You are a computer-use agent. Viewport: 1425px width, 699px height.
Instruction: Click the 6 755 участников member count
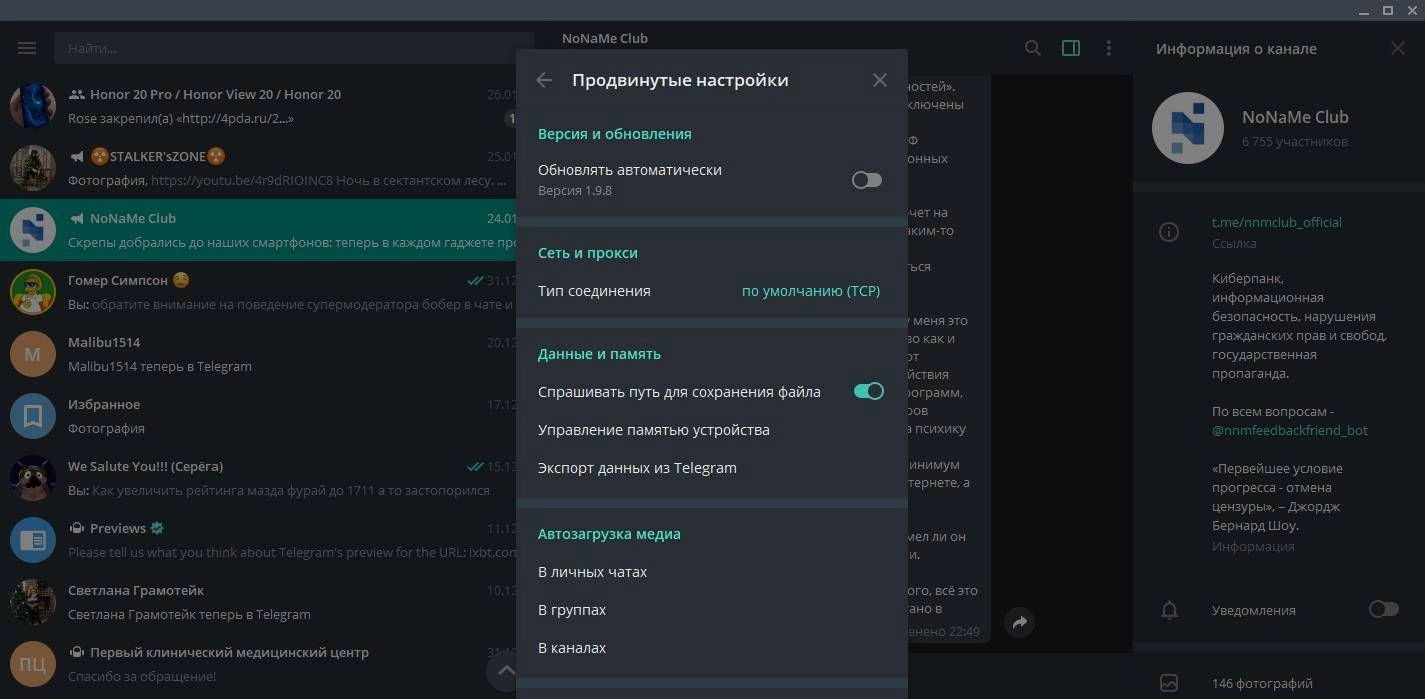click(1295, 141)
